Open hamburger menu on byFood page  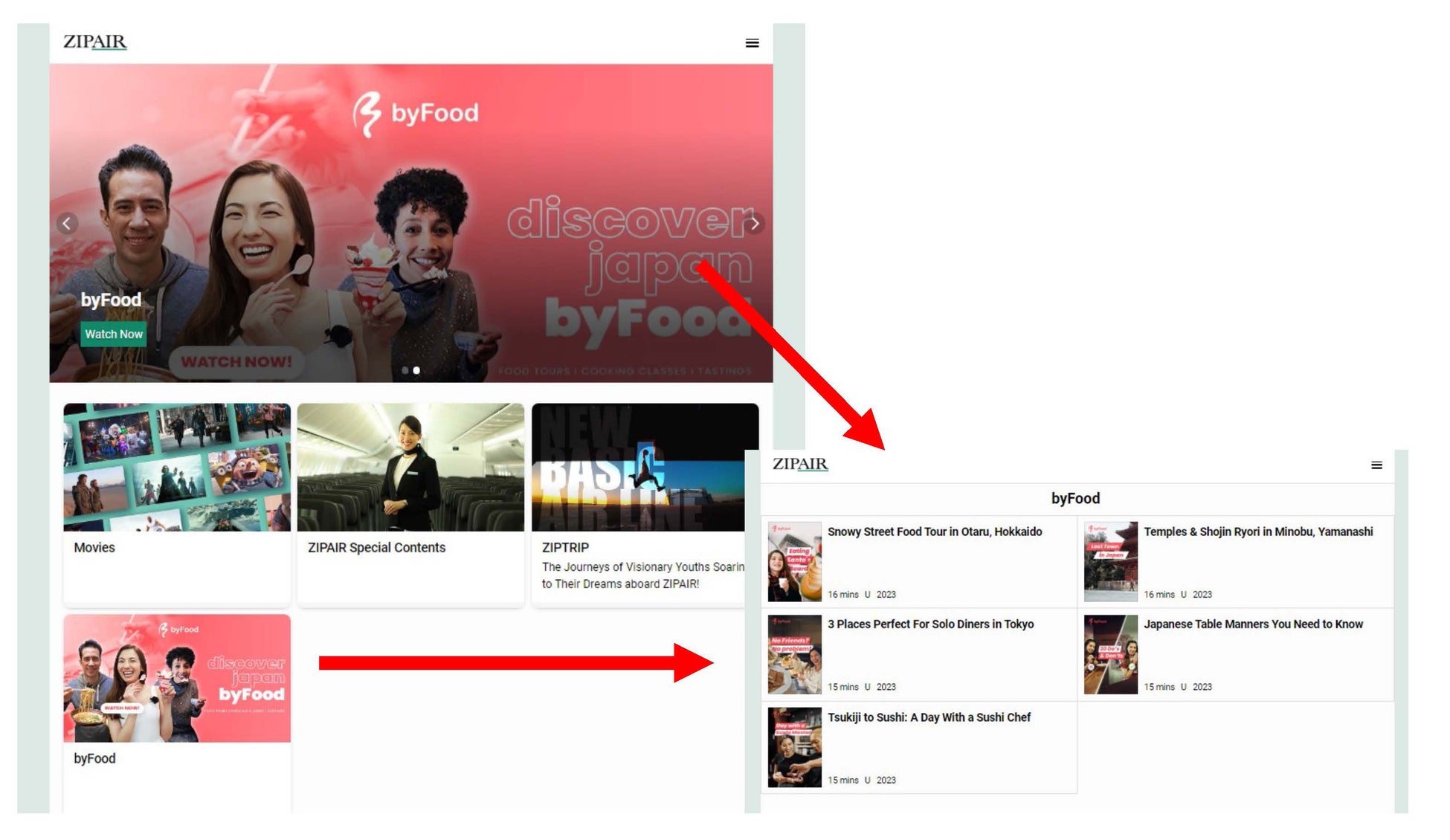1376,465
